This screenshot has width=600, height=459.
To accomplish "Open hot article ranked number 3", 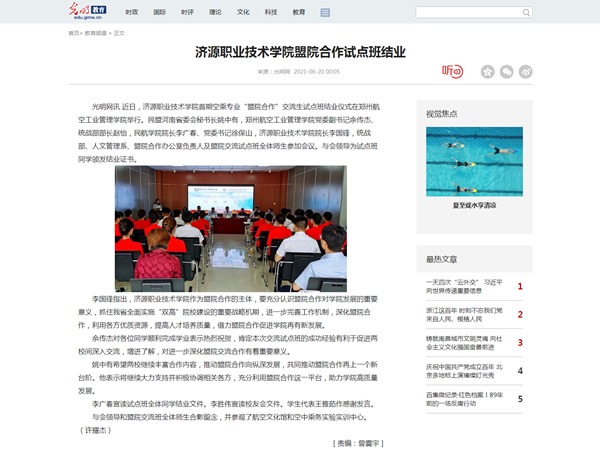I will [x=465, y=343].
